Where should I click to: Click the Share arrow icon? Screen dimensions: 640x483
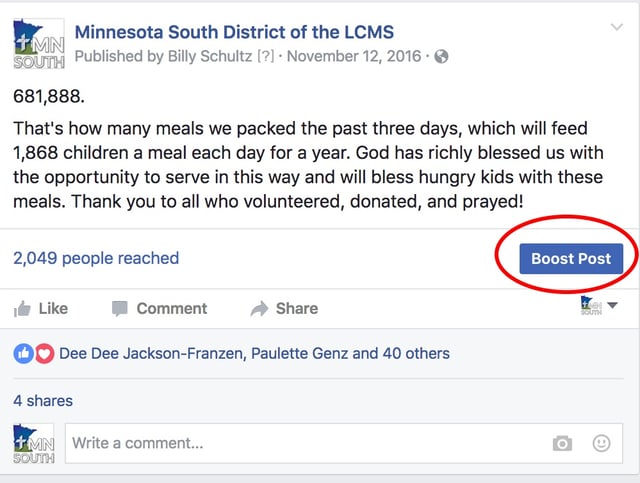(259, 309)
